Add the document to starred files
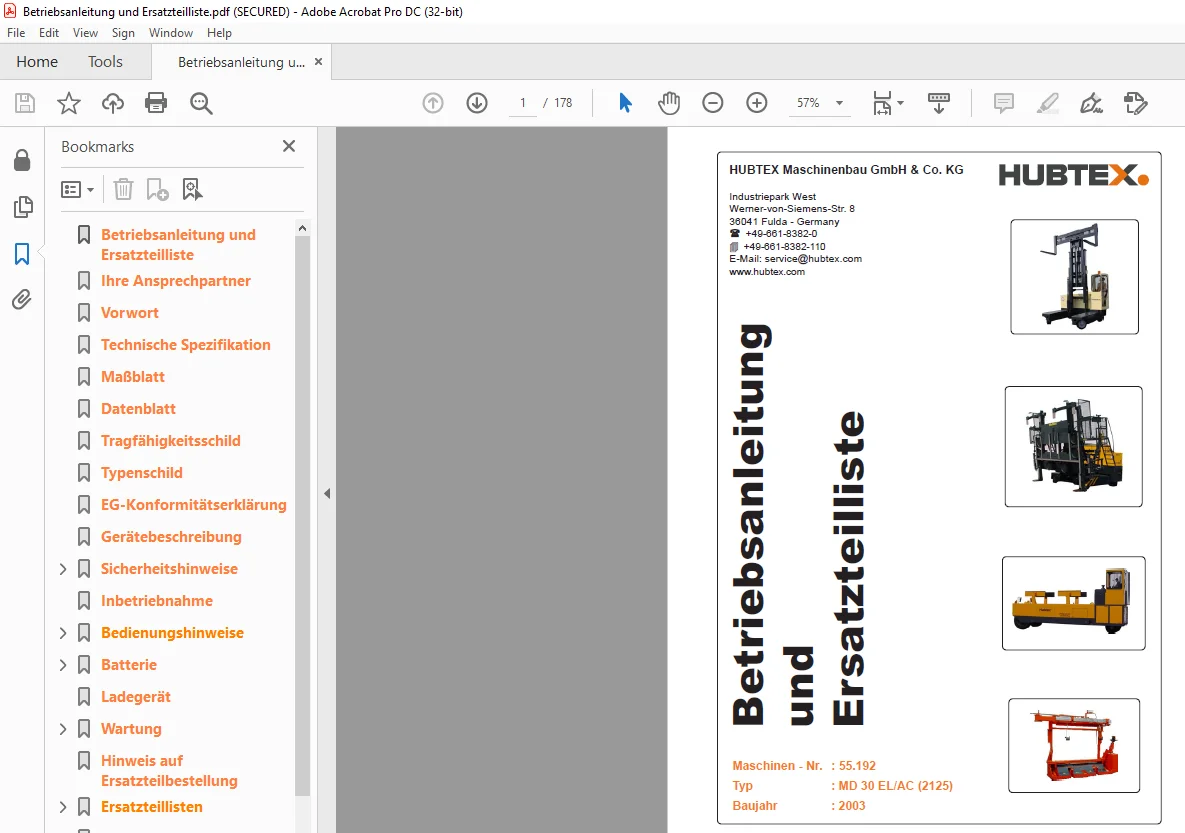Screen dimensions: 1185x833 69,103
